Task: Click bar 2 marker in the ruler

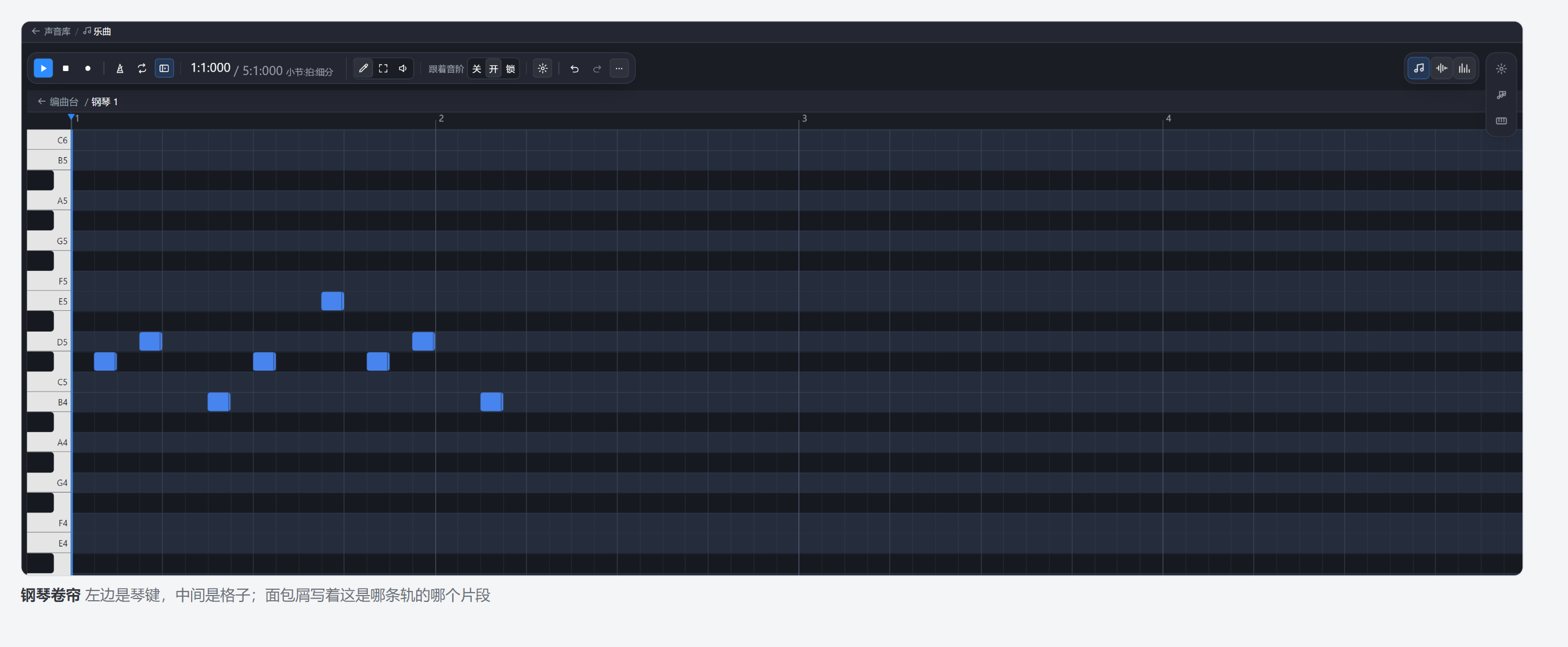Action: point(440,118)
